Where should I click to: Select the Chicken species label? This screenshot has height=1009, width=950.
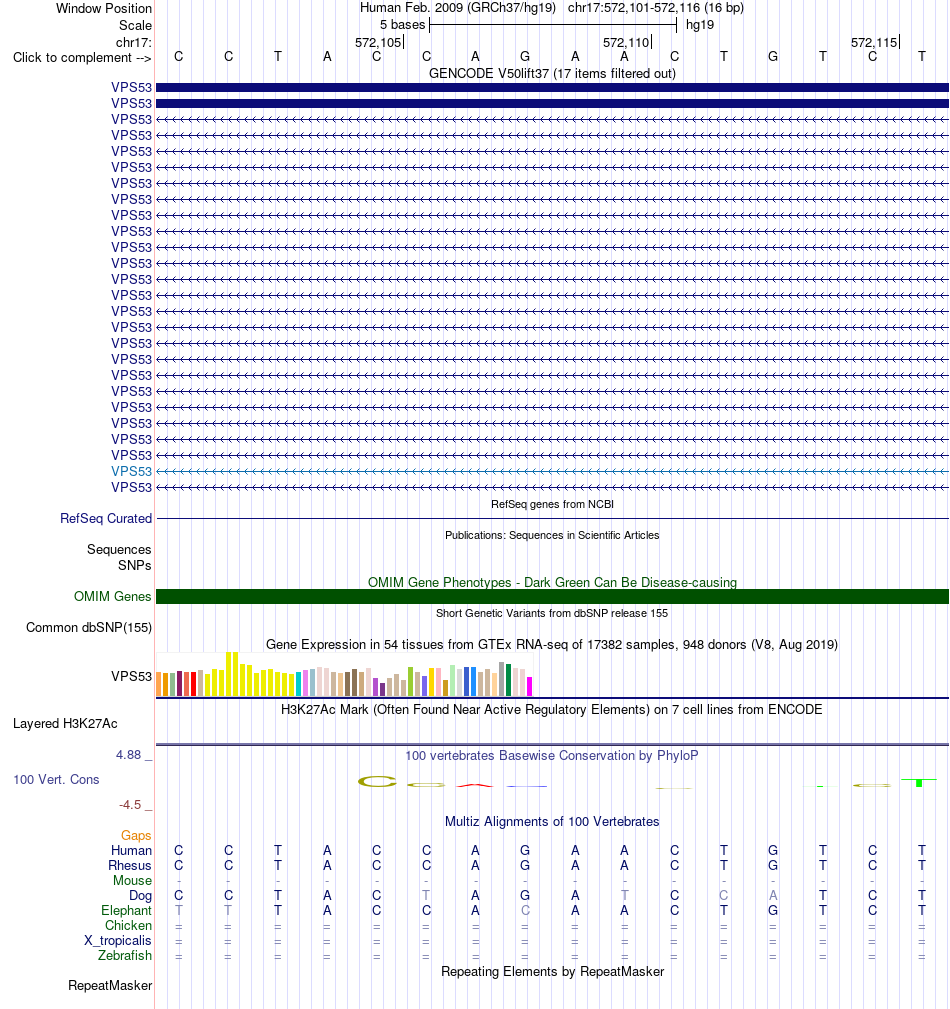(x=129, y=925)
